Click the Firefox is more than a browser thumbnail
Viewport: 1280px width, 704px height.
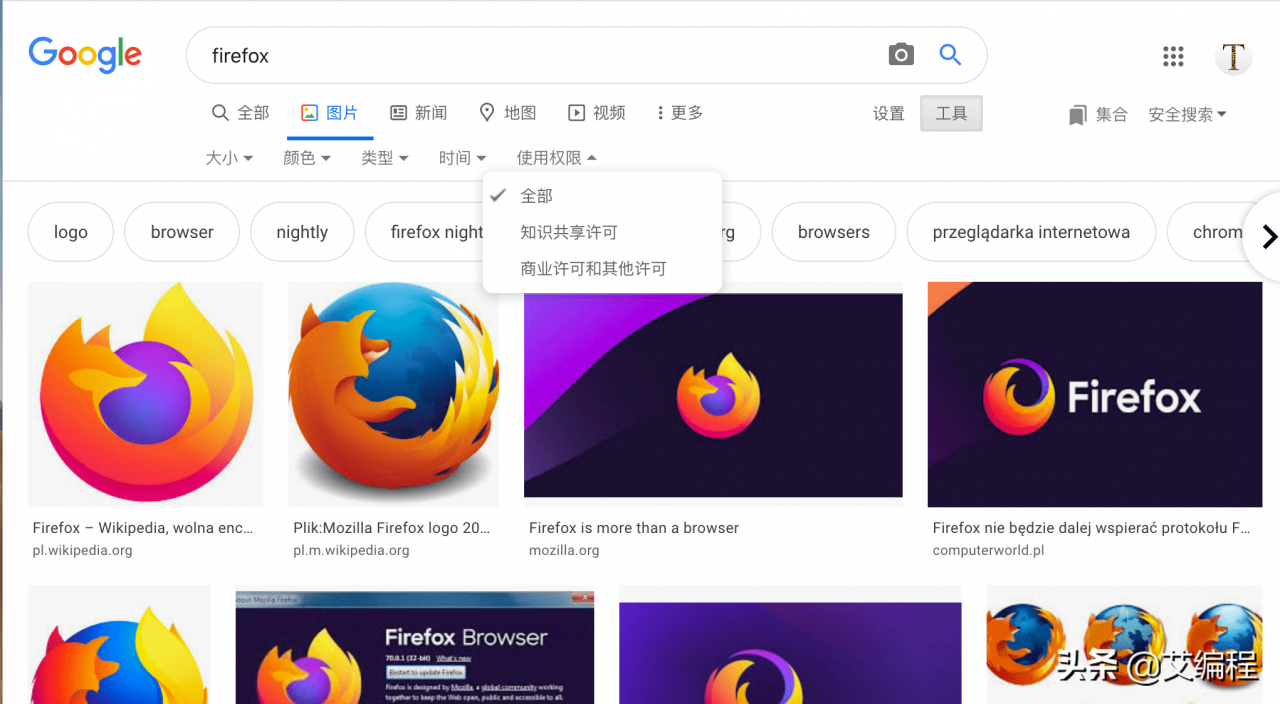[x=712, y=394]
